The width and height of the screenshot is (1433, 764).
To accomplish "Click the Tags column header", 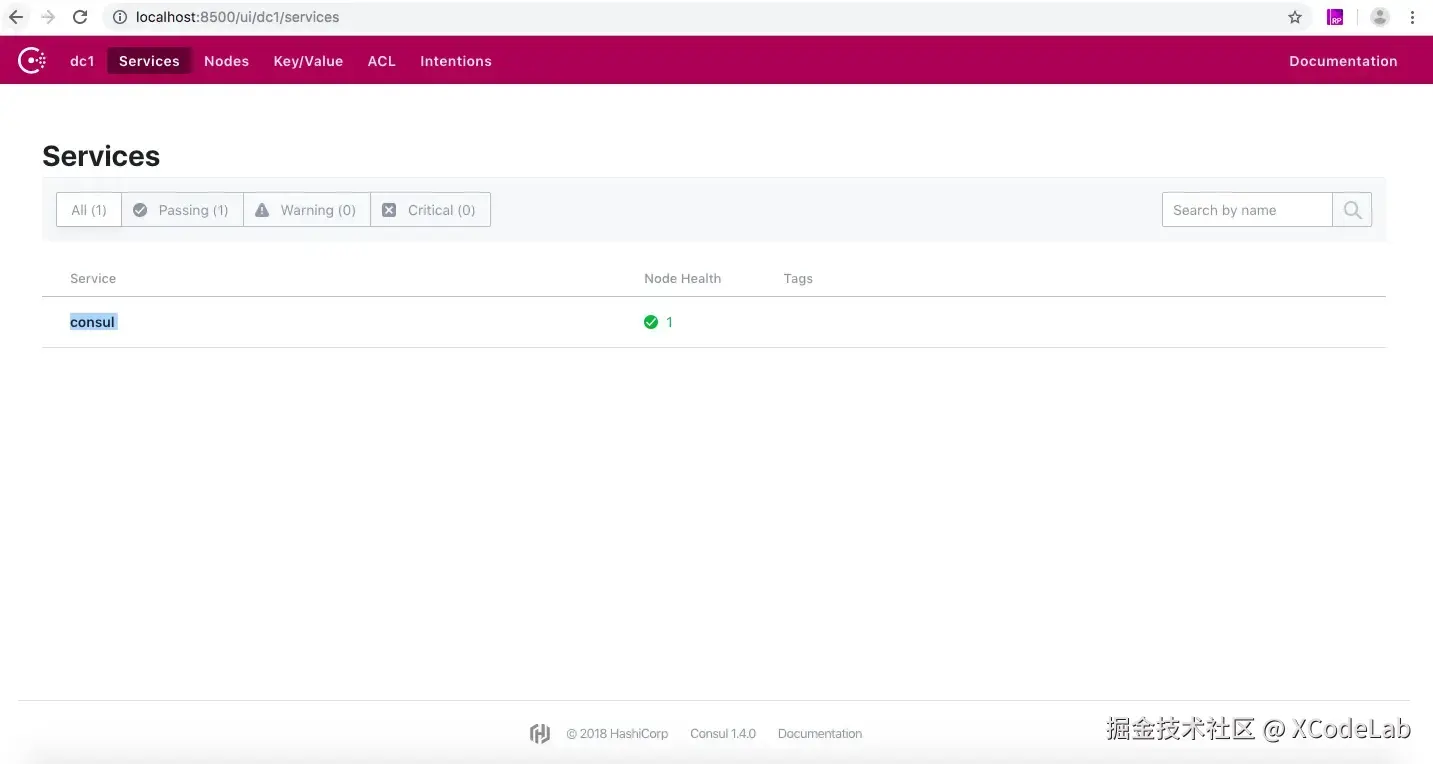I will (798, 279).
